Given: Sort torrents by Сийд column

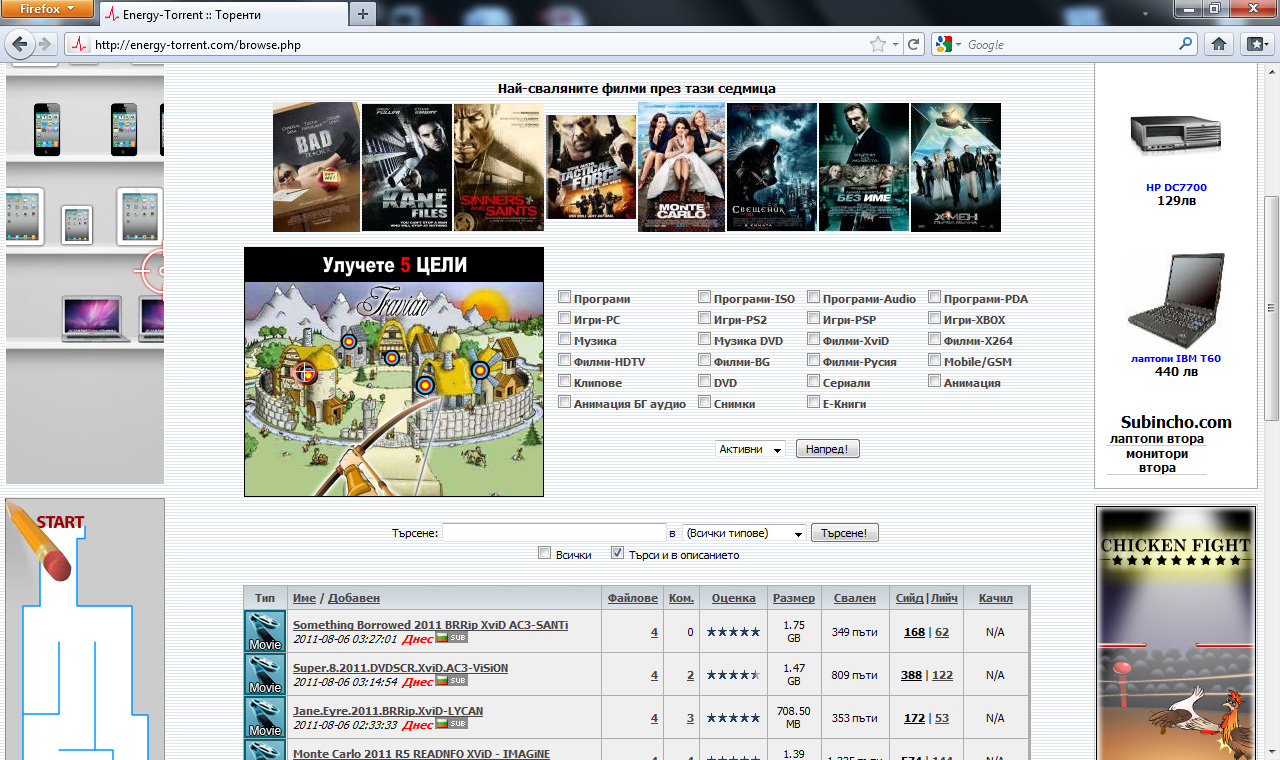Looking at the screenshot, I should (910, 598).
